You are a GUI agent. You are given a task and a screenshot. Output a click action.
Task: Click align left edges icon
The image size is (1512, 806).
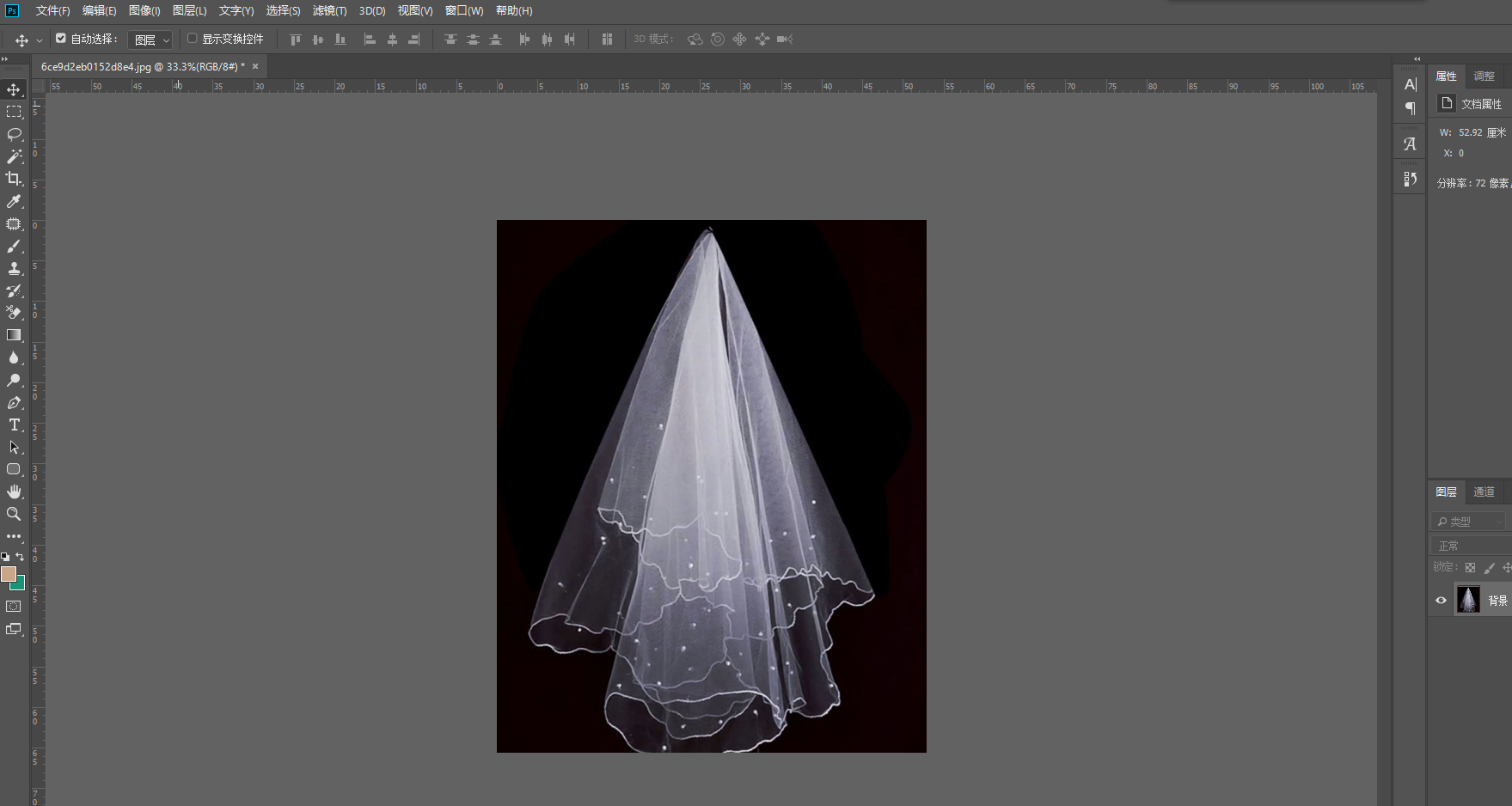point(370,40)
